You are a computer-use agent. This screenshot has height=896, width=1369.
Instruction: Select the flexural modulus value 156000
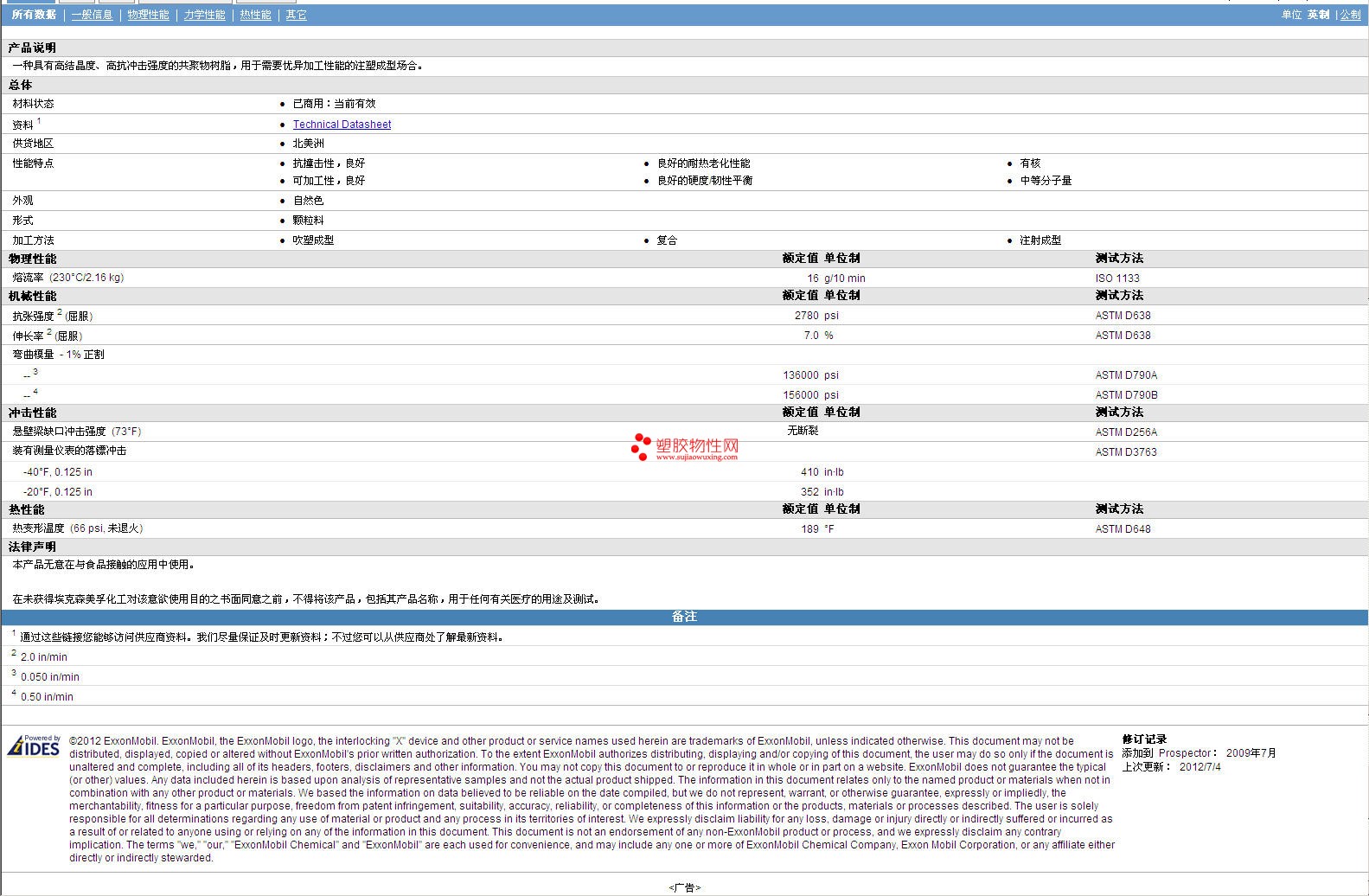pos(800,395)
